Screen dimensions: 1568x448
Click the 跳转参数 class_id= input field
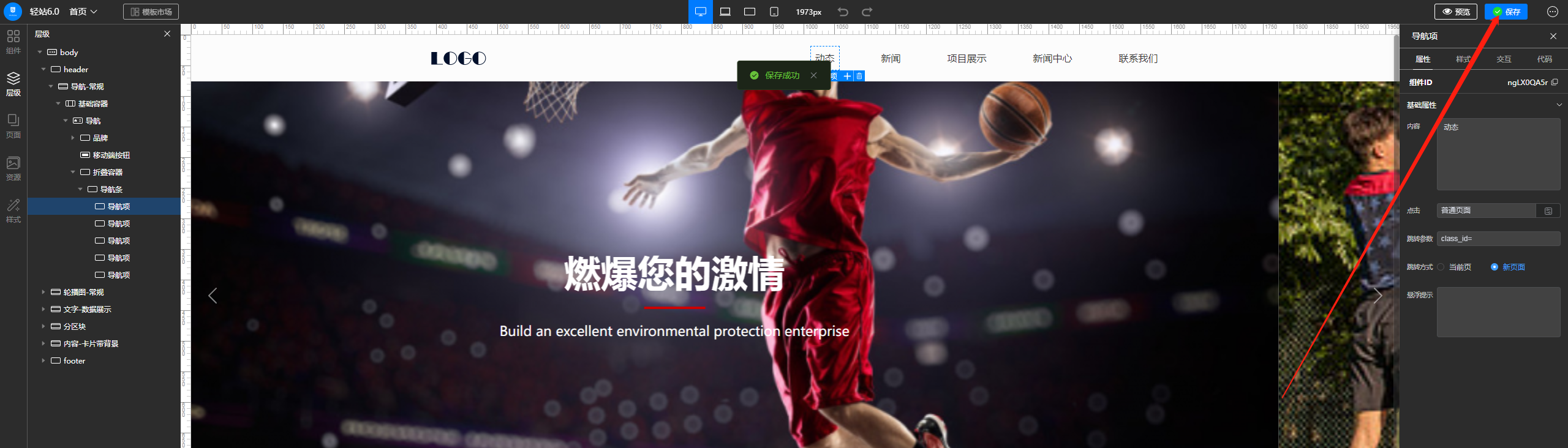tap(1499, 239)
